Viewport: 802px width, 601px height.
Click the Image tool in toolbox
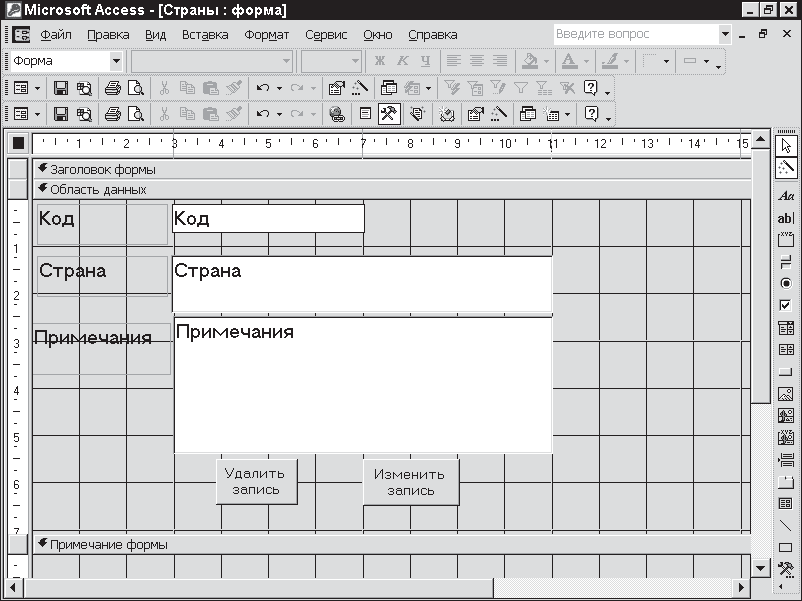click(786, 394)
